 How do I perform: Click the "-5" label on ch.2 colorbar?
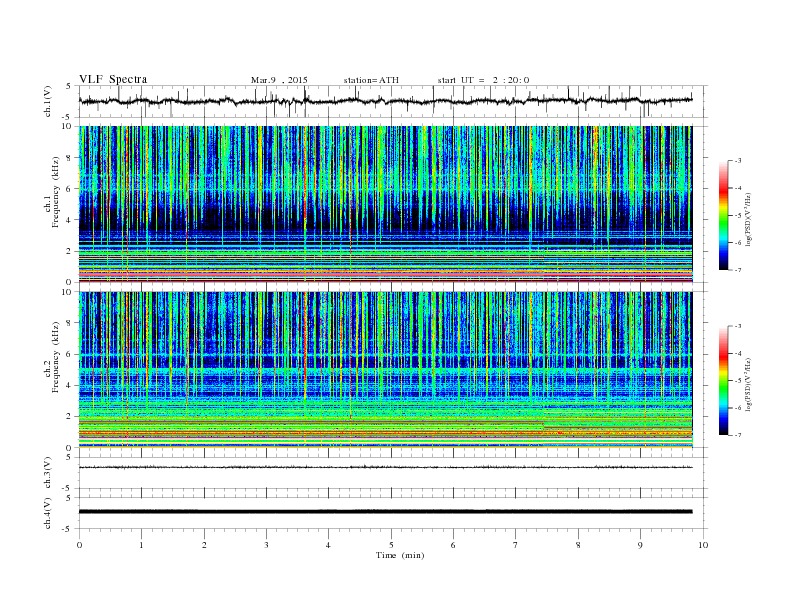737,381
